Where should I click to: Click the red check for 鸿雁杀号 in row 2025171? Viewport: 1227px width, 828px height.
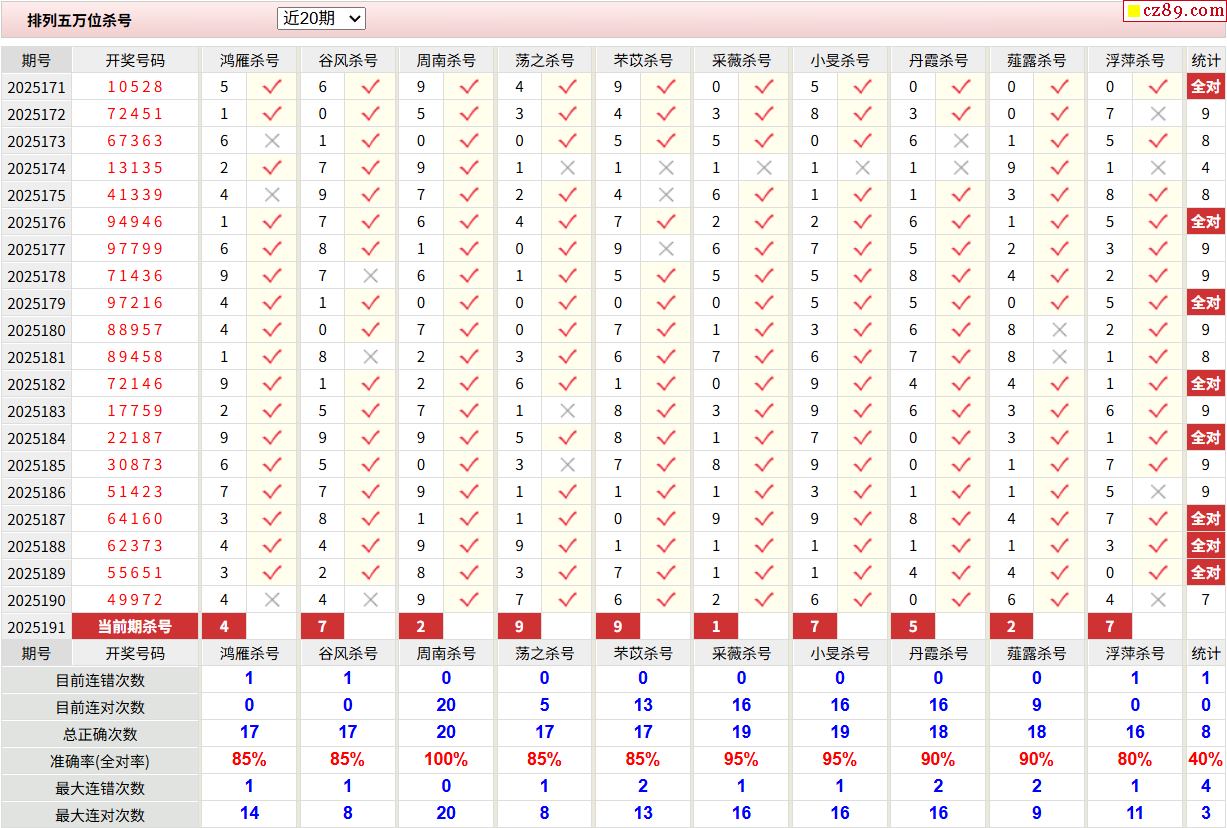272,87
